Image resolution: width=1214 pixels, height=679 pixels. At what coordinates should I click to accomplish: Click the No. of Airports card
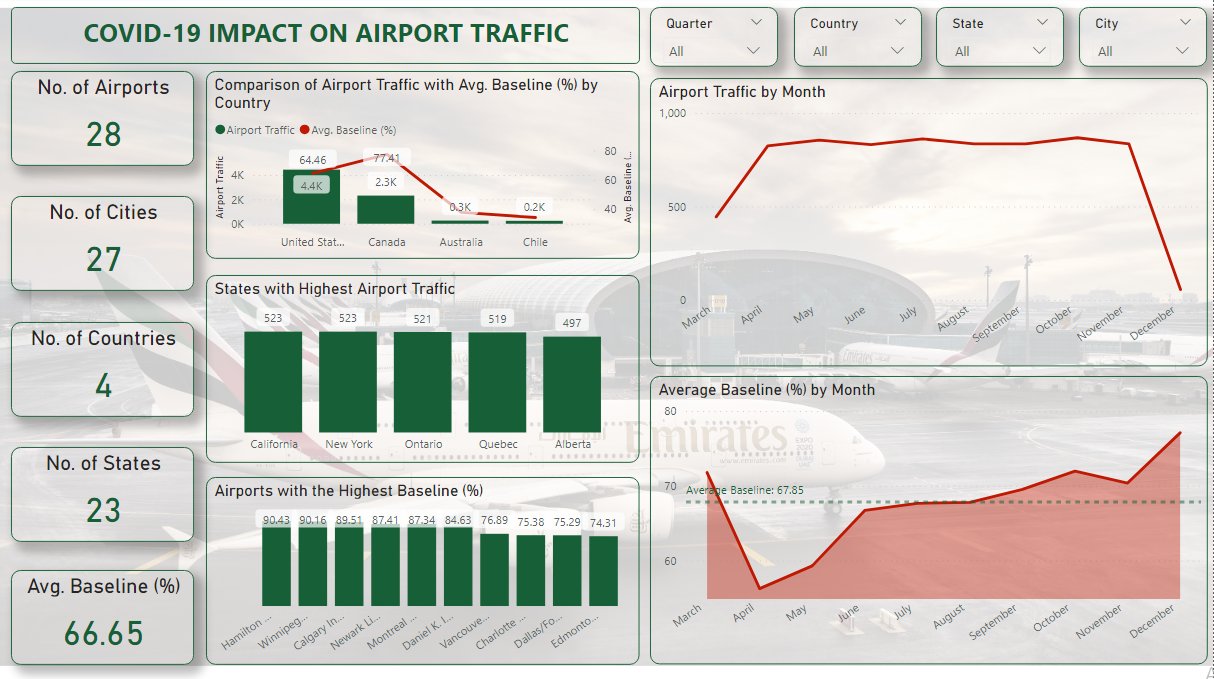pos(103,118)
